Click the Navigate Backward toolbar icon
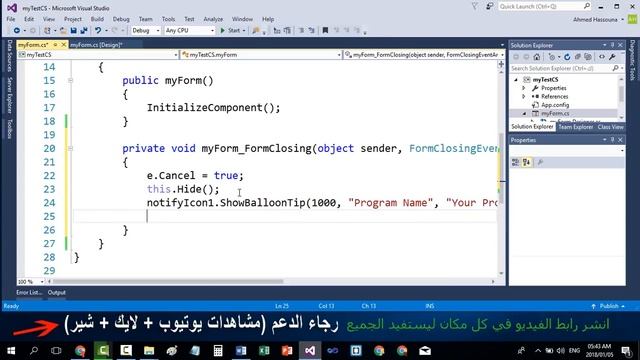This screenshot has height=360, width=640. pos(16,31)
